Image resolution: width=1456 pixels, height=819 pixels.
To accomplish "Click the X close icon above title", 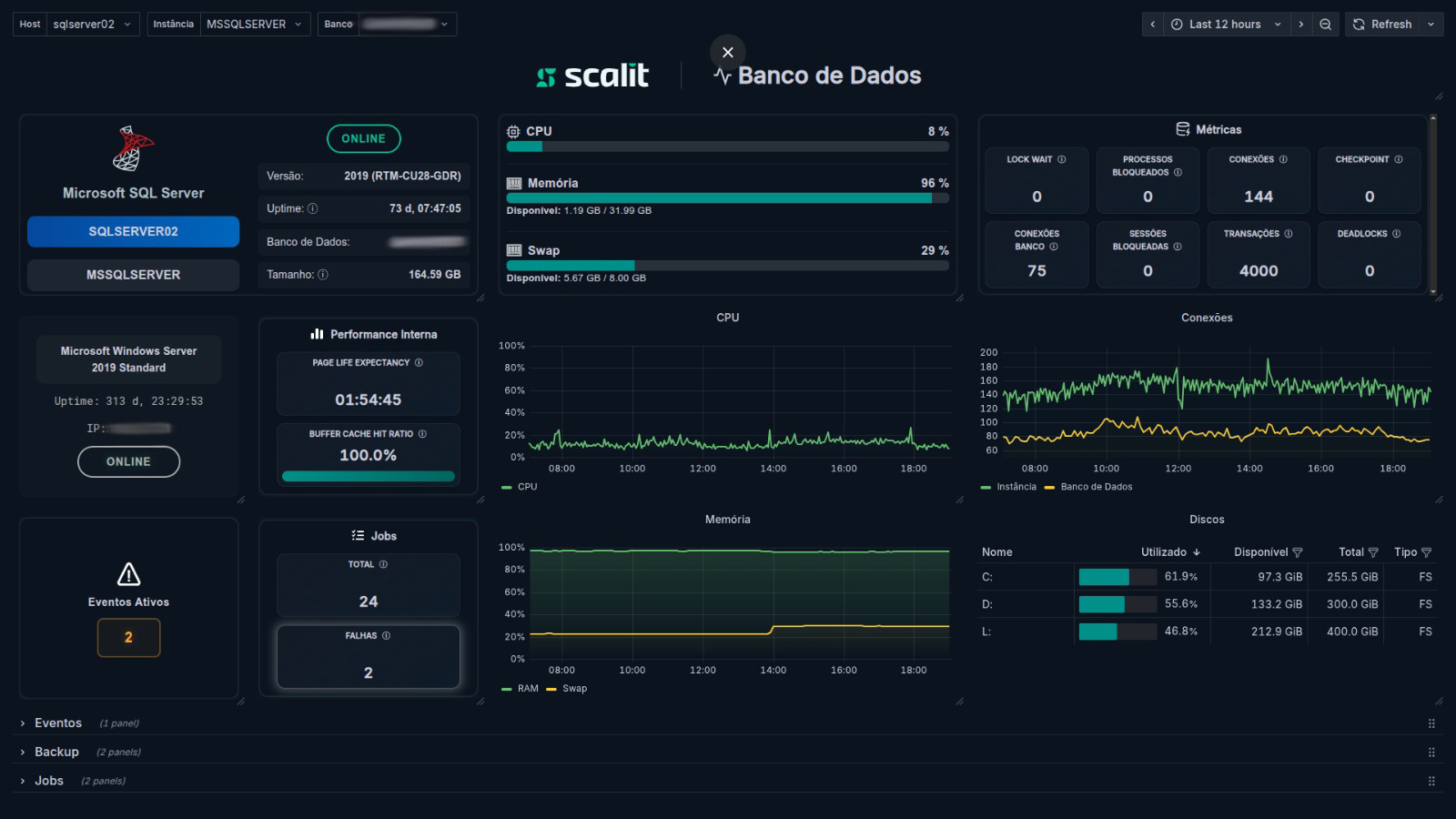I will [727, 52].
